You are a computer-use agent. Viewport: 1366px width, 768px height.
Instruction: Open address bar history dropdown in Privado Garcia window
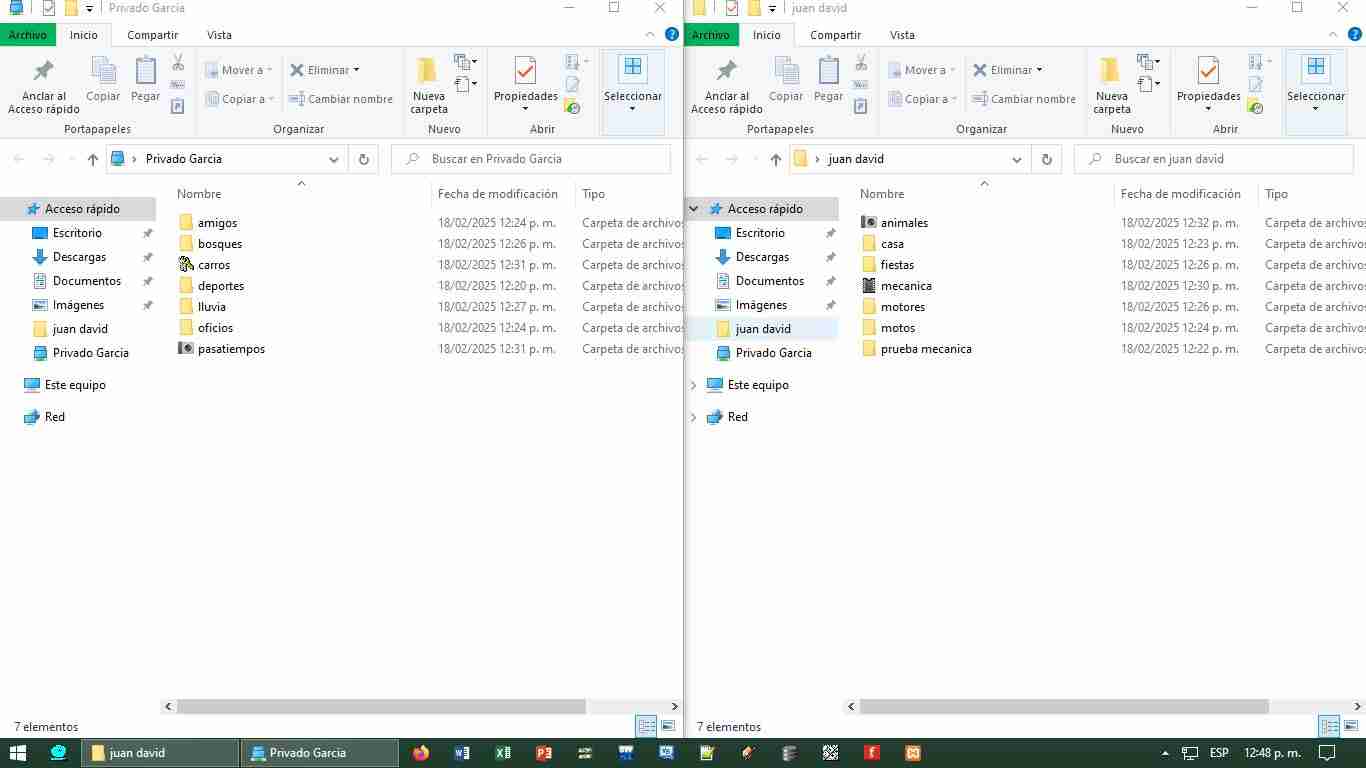pos(334,159)
